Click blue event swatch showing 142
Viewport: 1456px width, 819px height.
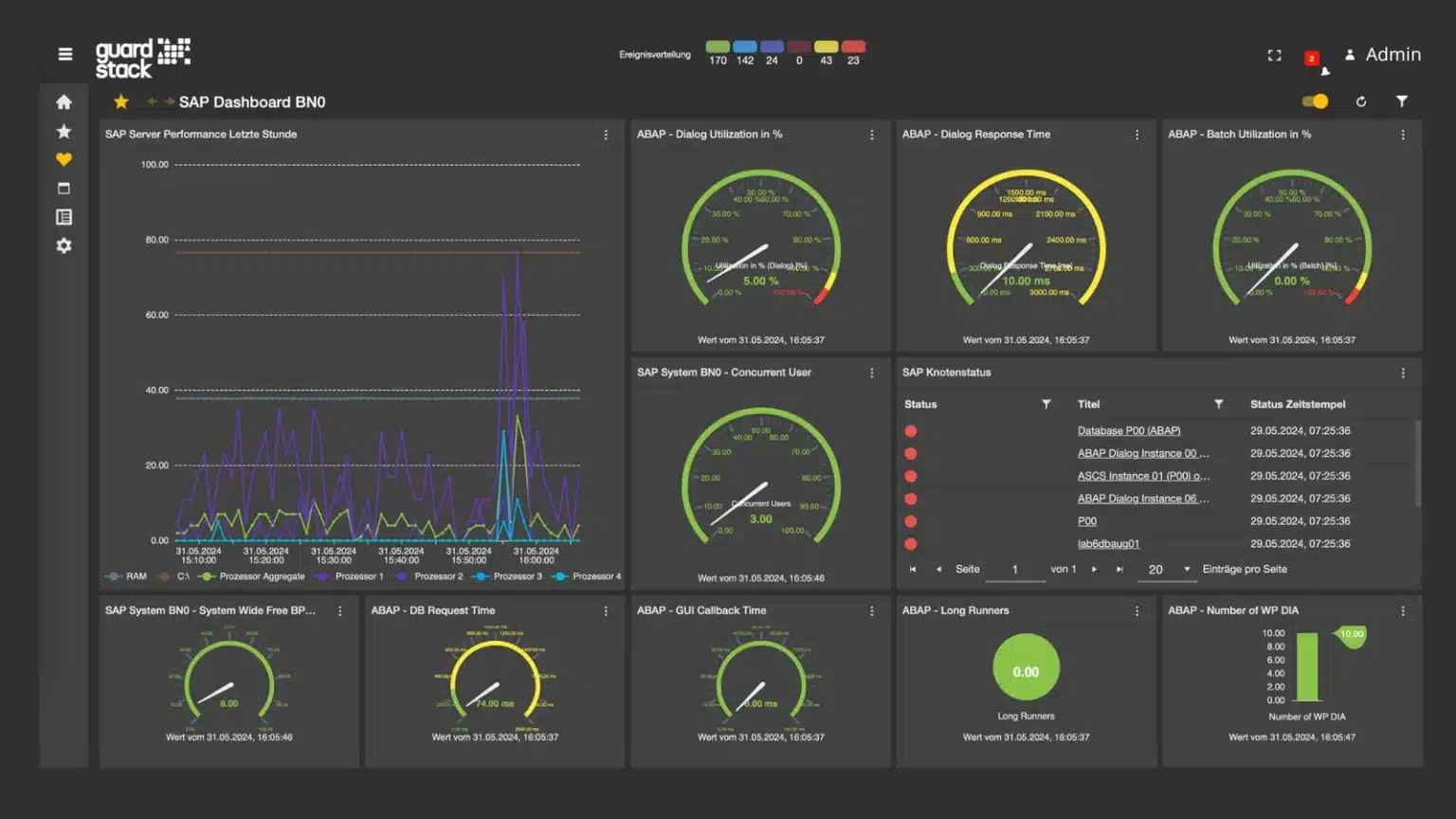(745, 46)
